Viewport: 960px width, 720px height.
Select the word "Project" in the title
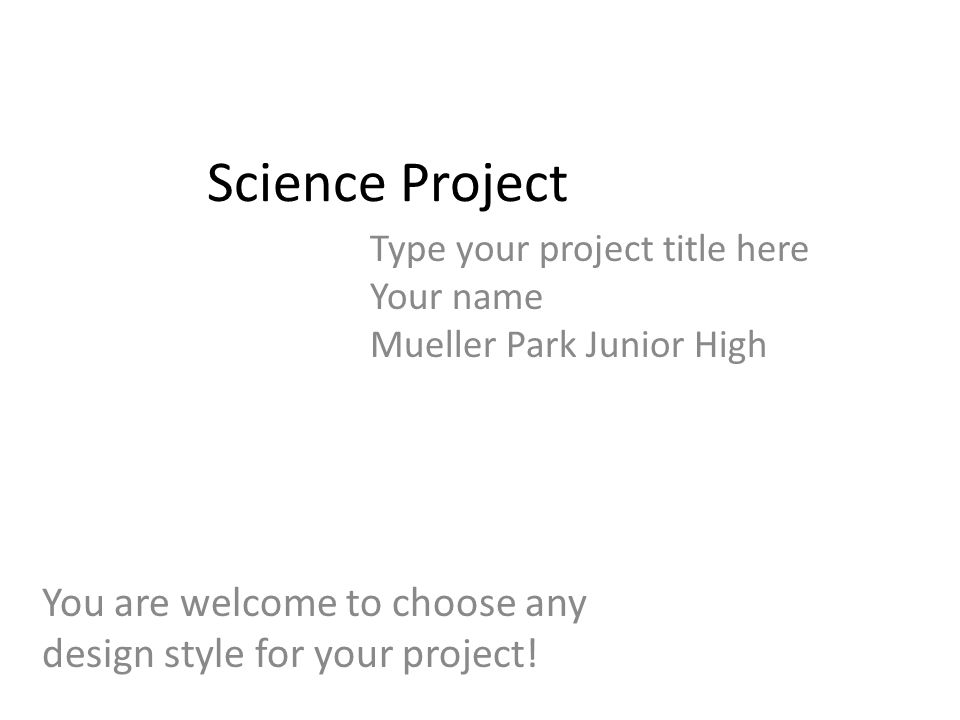[x=484, y=186]
